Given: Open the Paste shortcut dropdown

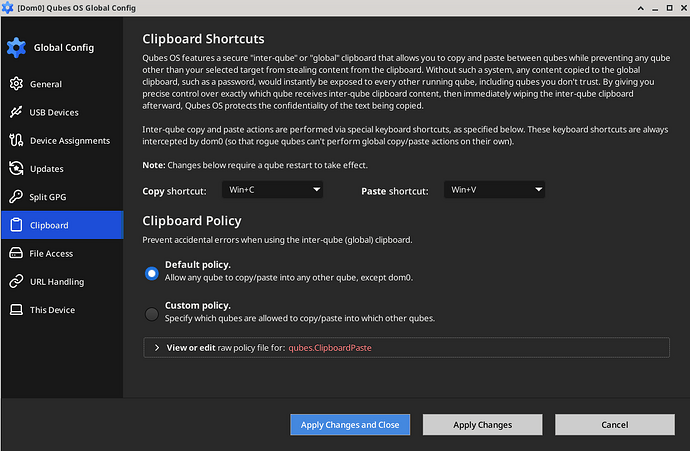Looking at the screenshot, I should [494, 190].
